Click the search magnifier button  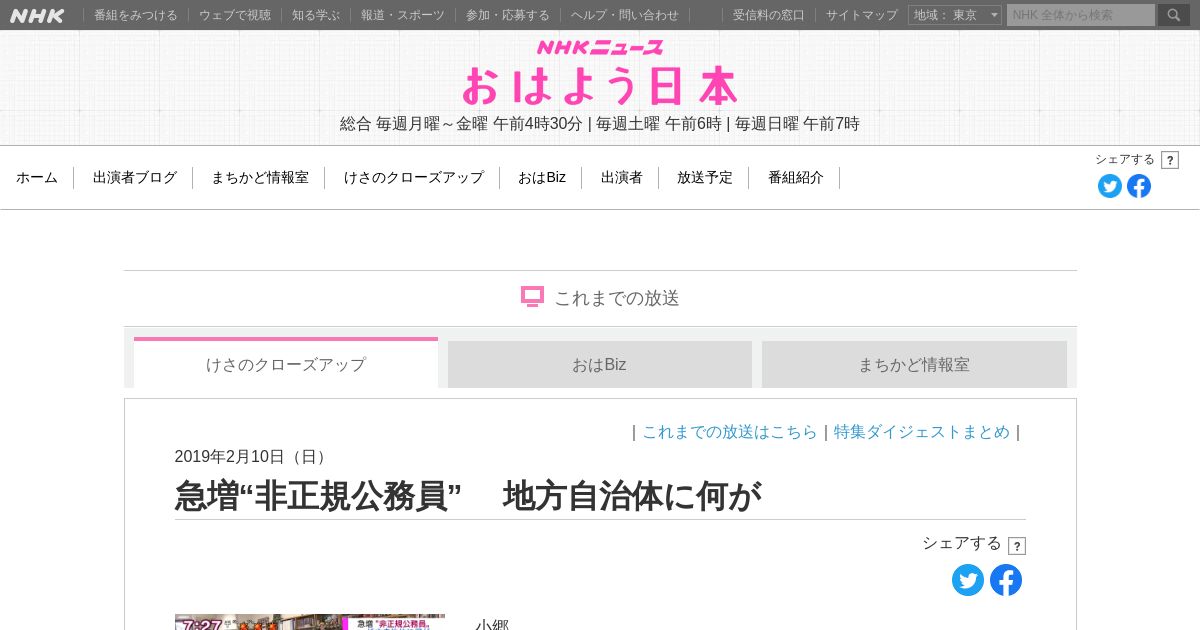pyautogui.click(x=1174, y=15)
